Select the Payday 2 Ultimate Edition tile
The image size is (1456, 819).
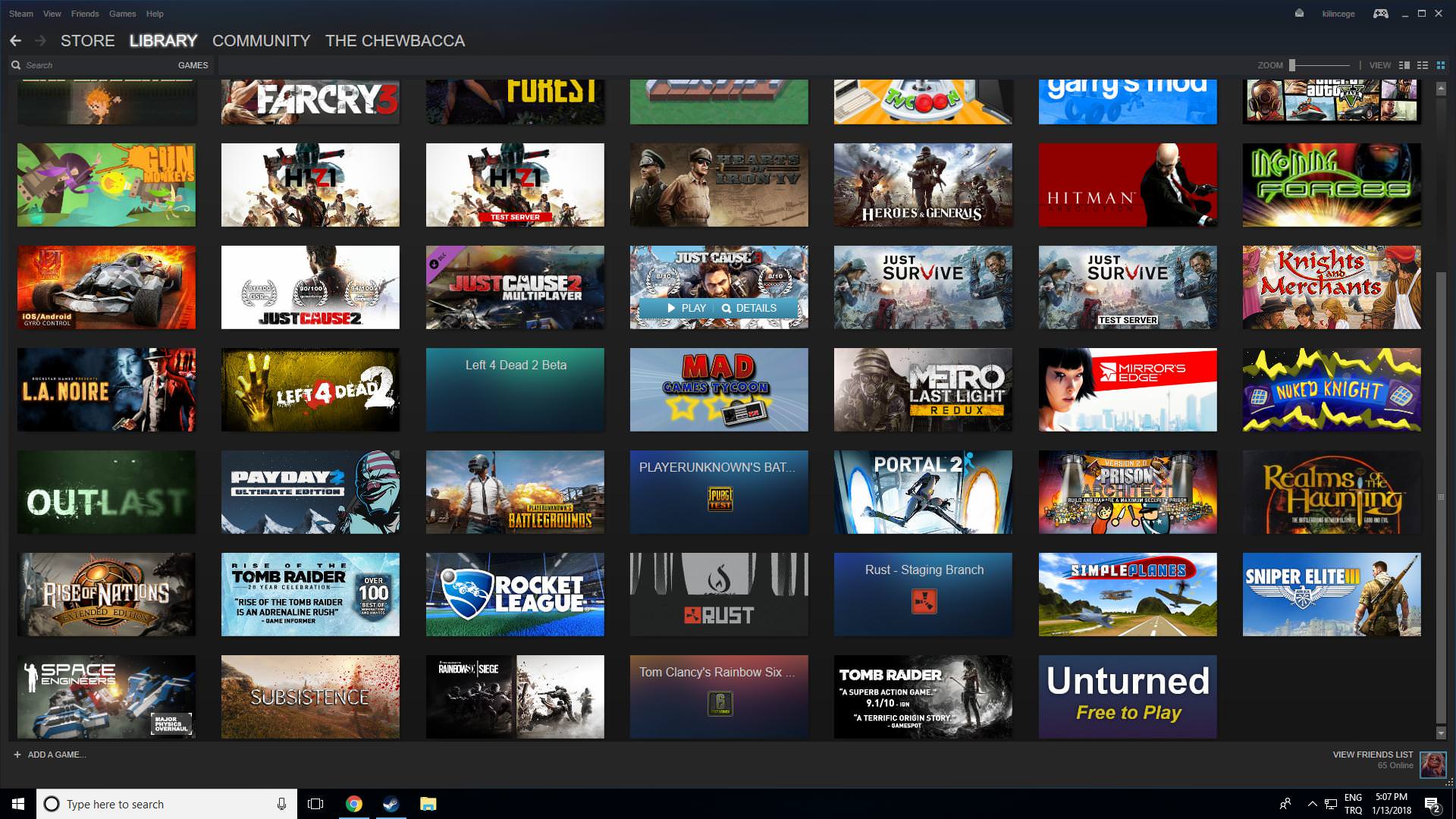coord(310,492)
